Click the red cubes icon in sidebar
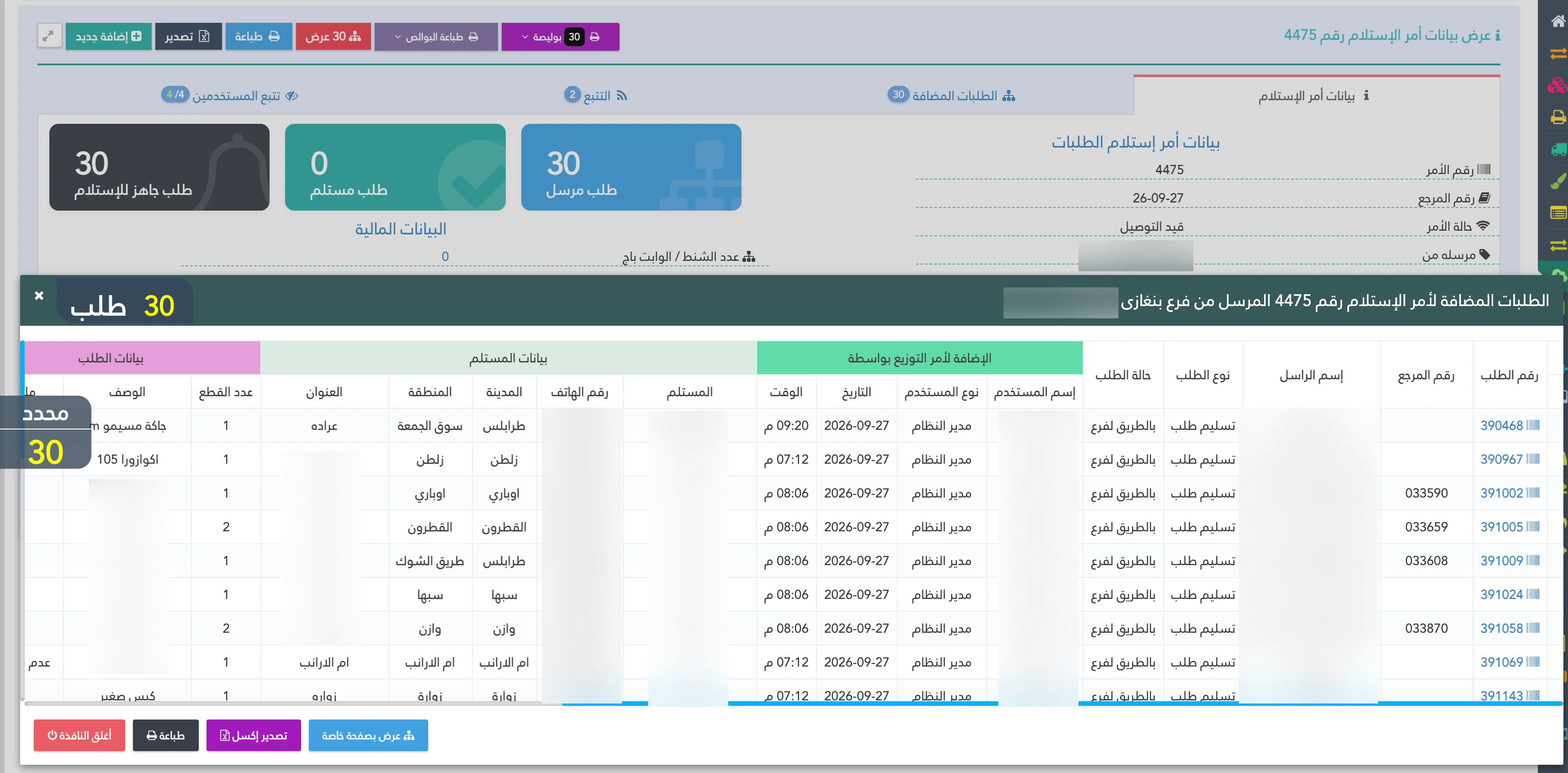Image resolution: width=1568 pixels, height=773 pixels. [1557, 86]
